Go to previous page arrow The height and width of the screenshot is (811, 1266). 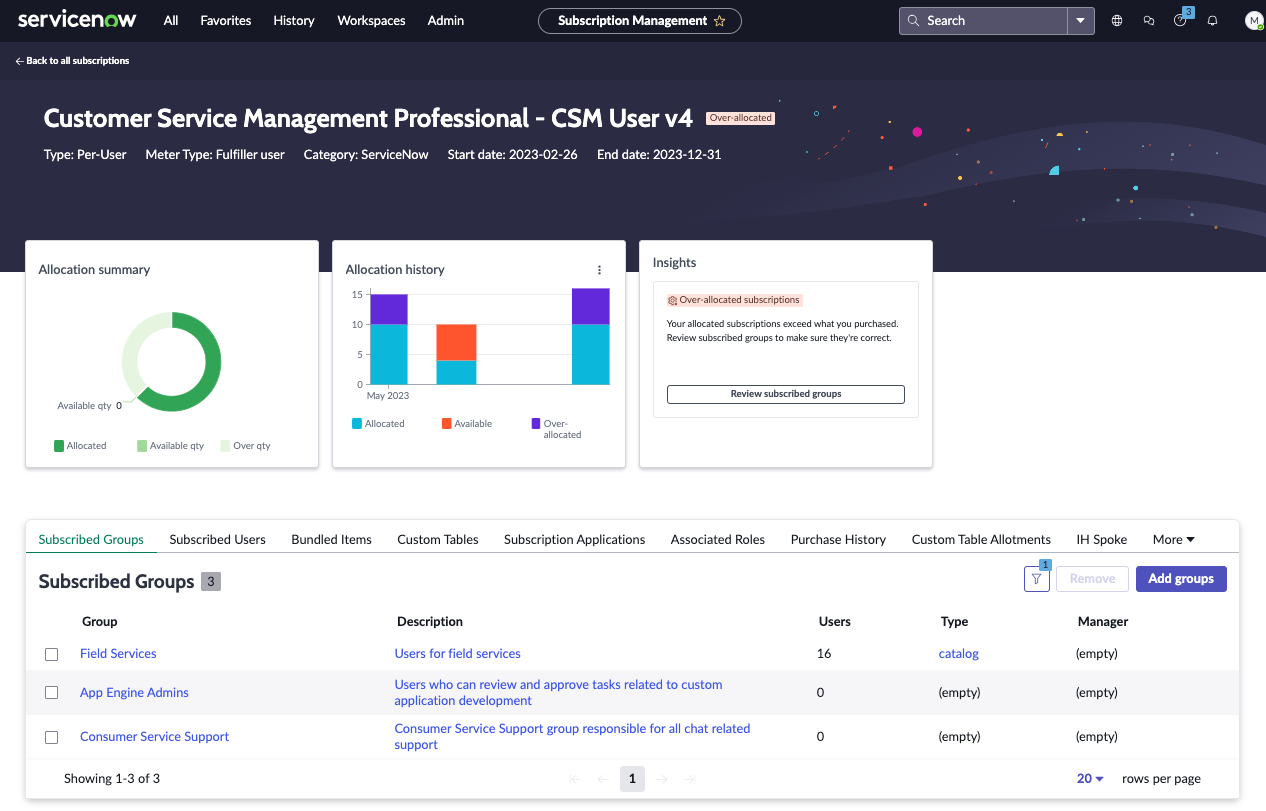point(603,779)
